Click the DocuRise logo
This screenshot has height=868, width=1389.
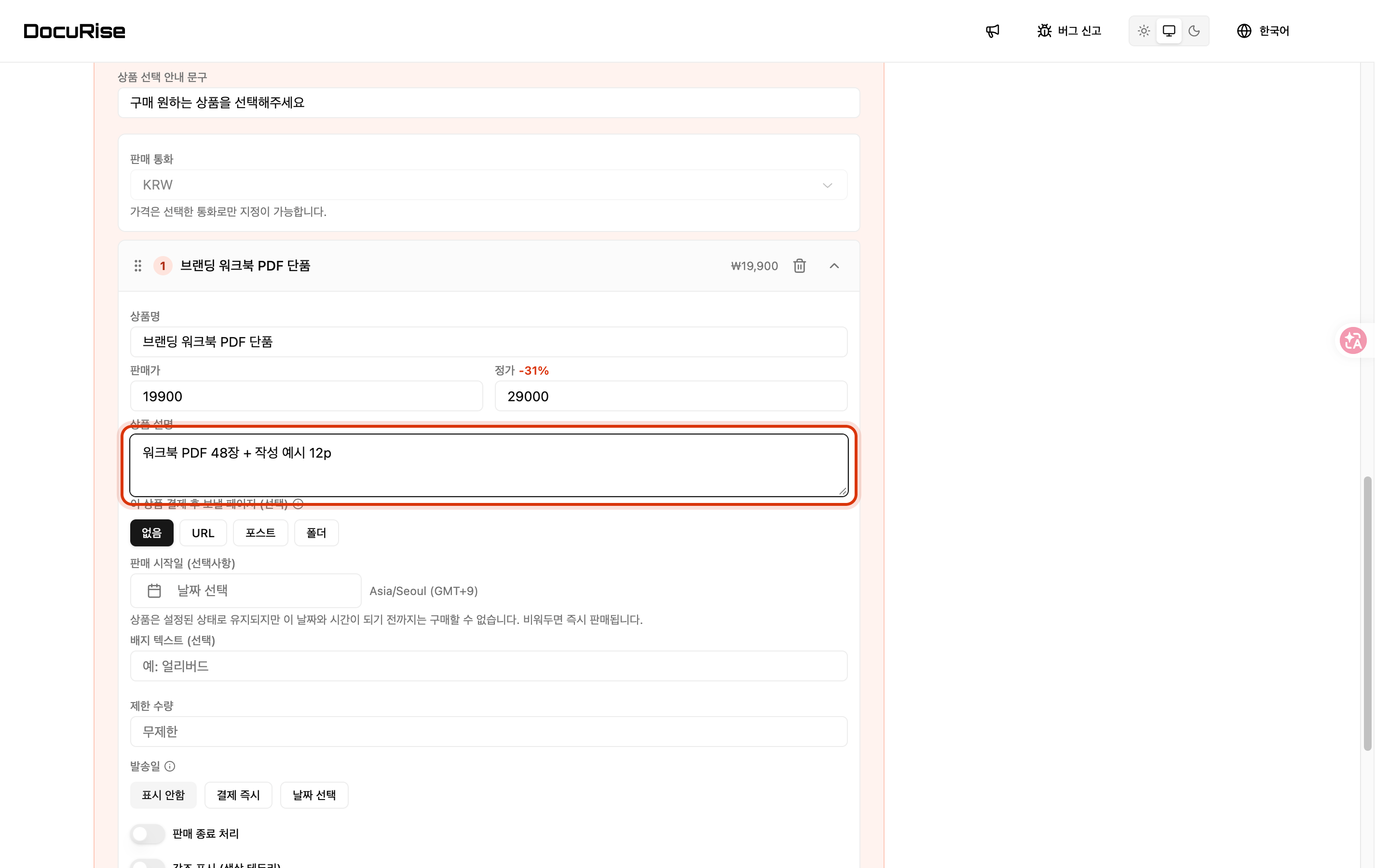tap(75, 31)
